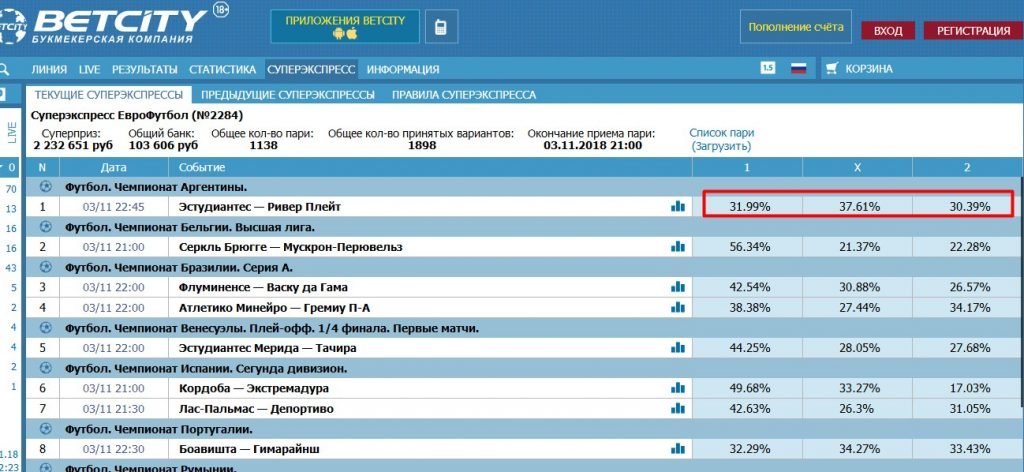Open the Betcity apps banner

pyautogui.click(x=345, y=27)
